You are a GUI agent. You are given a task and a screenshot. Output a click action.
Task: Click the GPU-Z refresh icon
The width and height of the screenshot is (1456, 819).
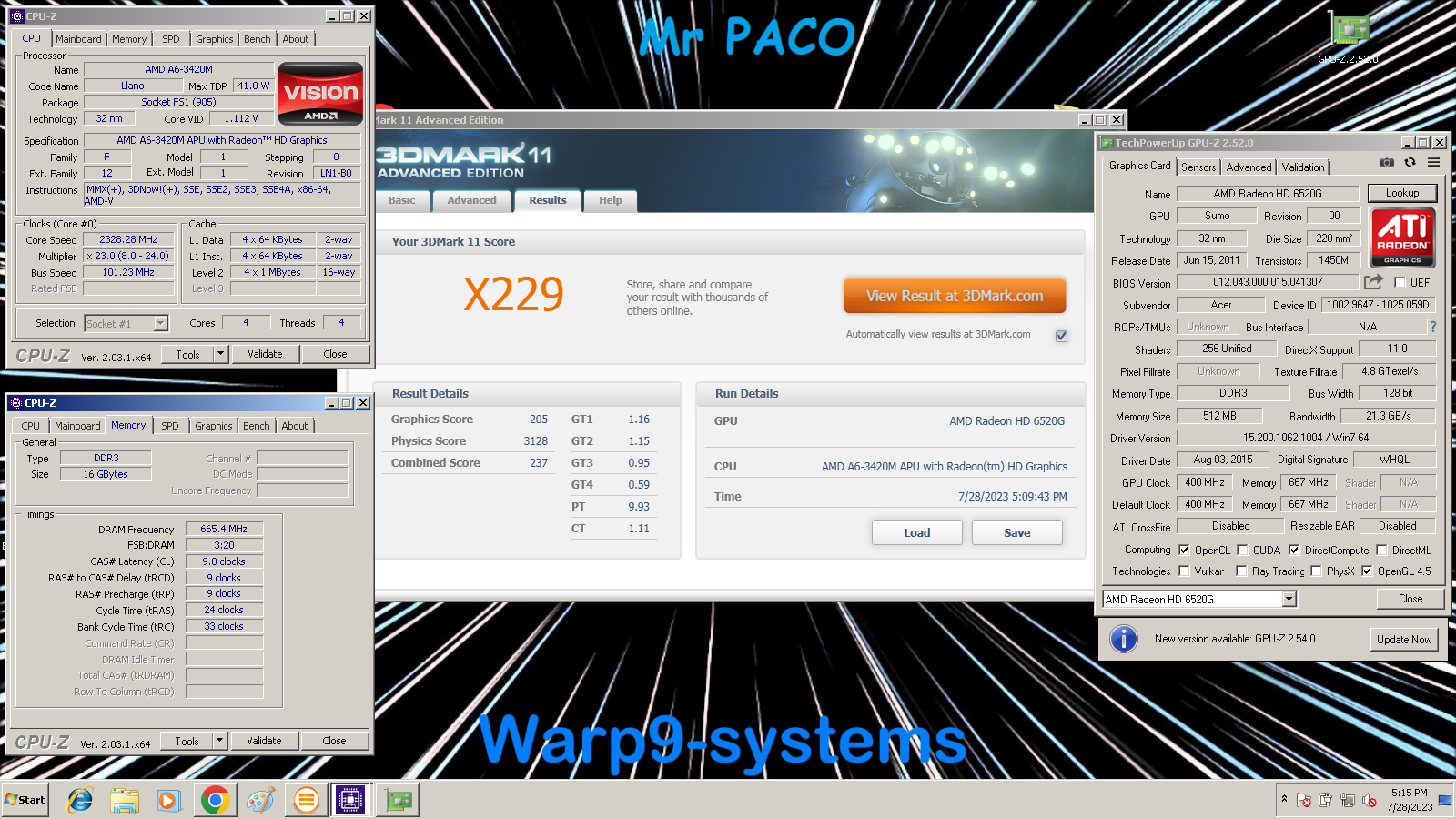click(x=1410, y=163)
